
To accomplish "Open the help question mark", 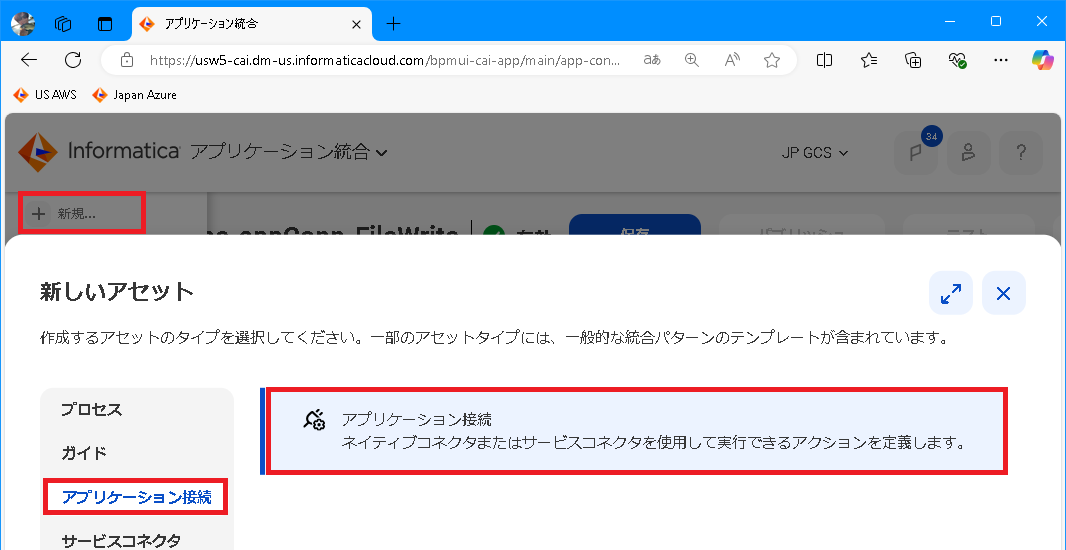I will [1020, 152].
